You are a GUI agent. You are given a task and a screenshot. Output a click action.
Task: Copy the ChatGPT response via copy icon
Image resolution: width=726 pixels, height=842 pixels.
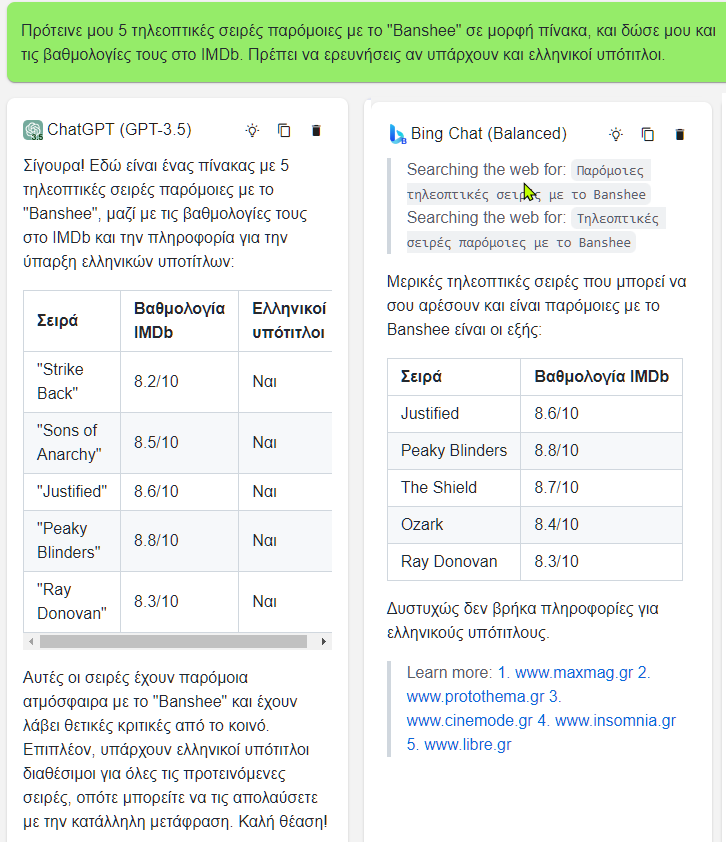[284, 130]
